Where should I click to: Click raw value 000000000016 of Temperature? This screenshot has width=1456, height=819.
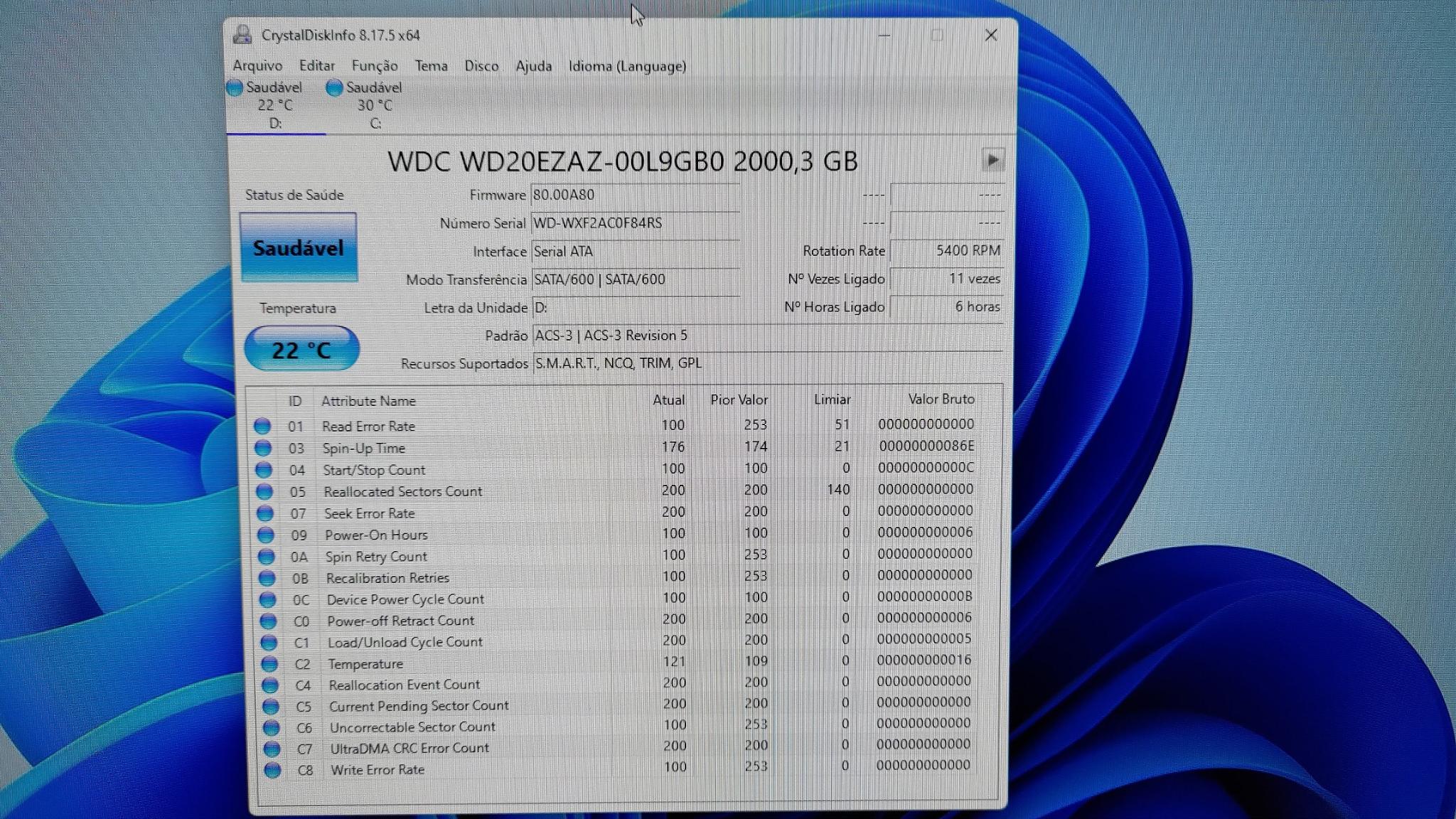coord(924,660)
